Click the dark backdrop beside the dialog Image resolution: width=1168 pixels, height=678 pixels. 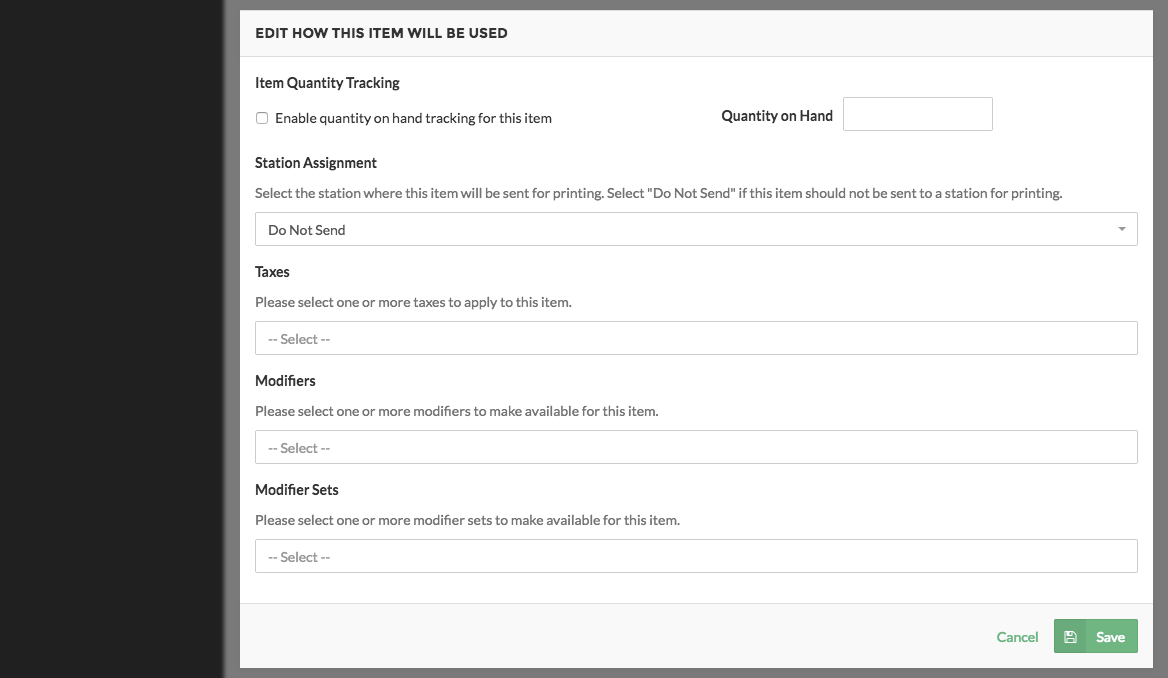point(112,339)
